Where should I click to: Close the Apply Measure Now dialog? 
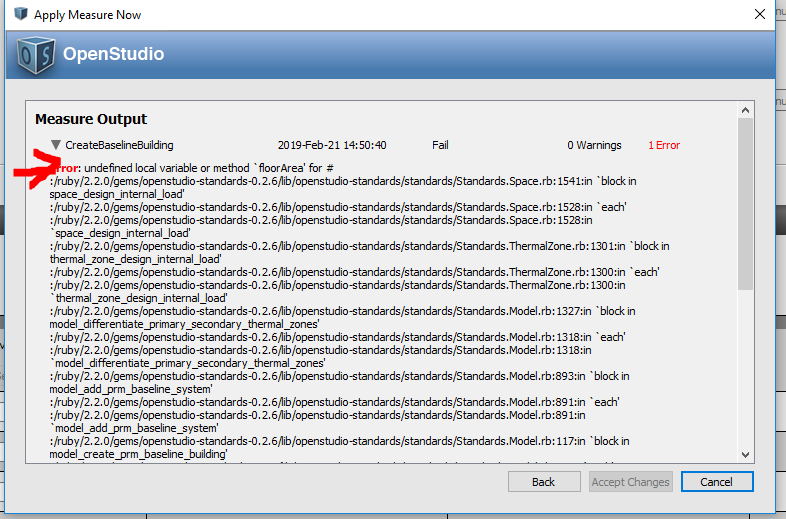coord(760,14)
